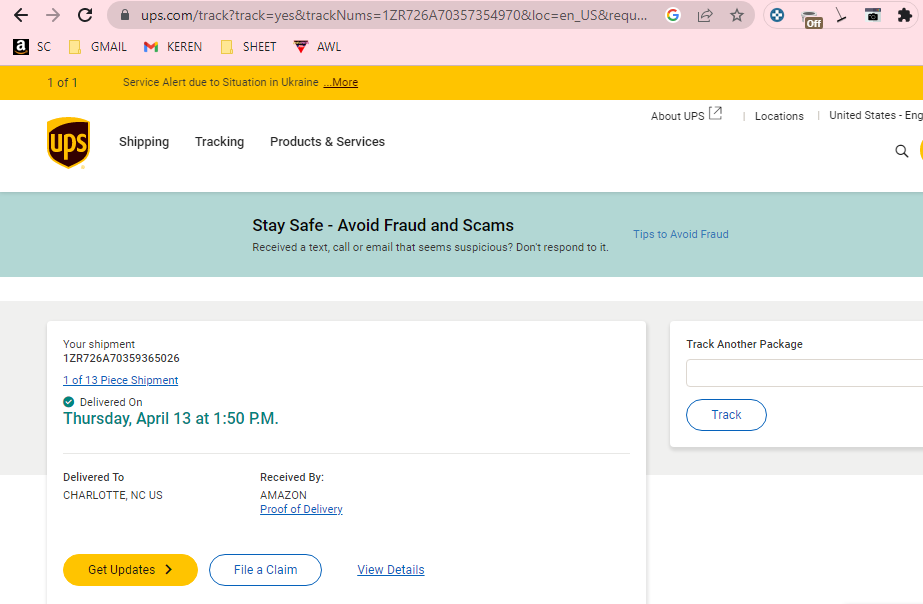Screen dimensions: 923x604
Task: Click the external link icon beside About UPS
Action: (715, 113)
